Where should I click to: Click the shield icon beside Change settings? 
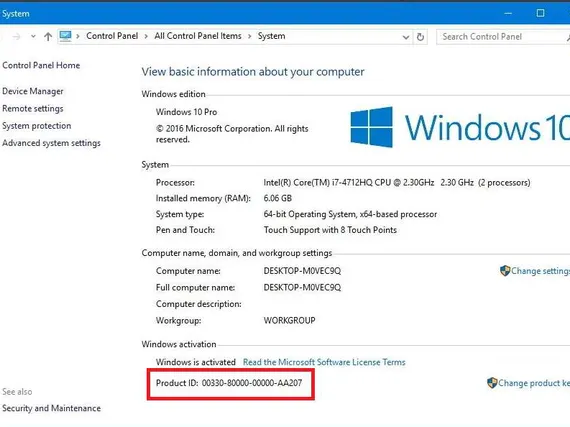click(505, 271)
